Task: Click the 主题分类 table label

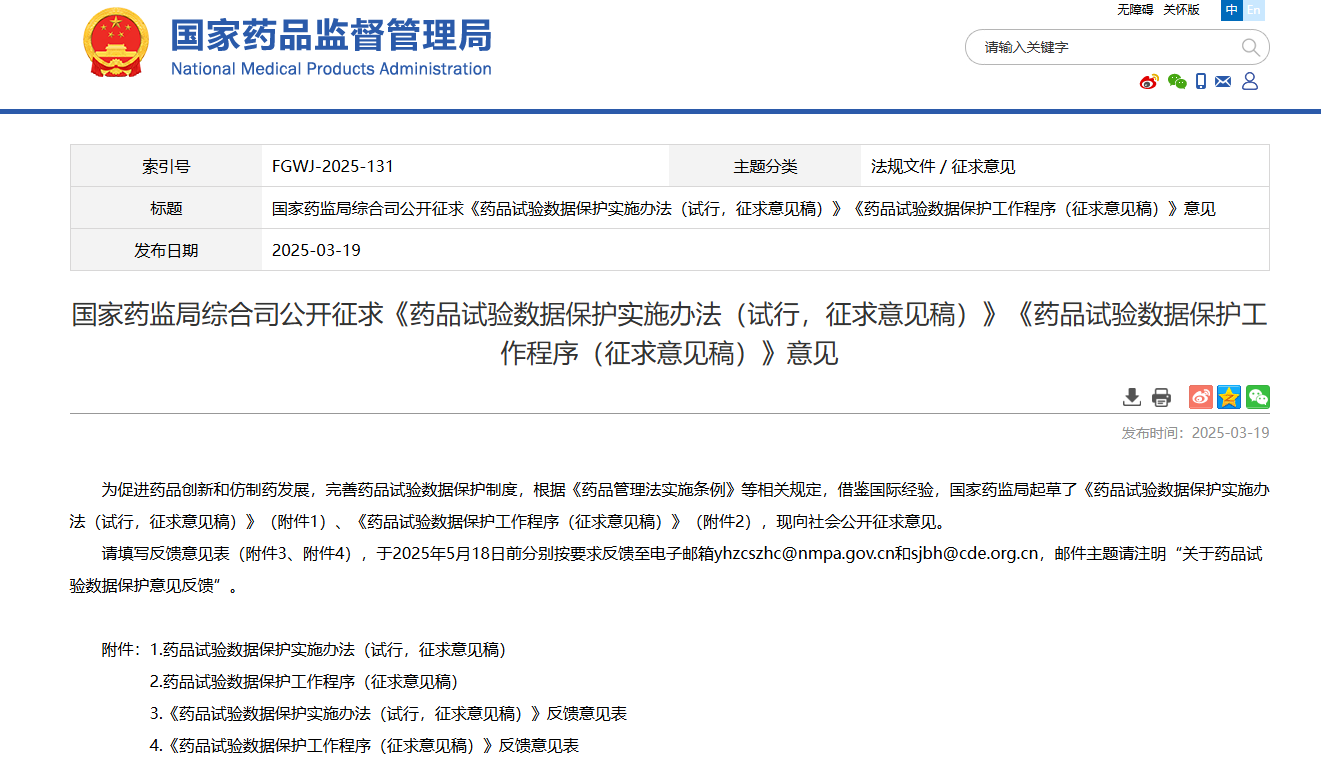Action: 765,167
